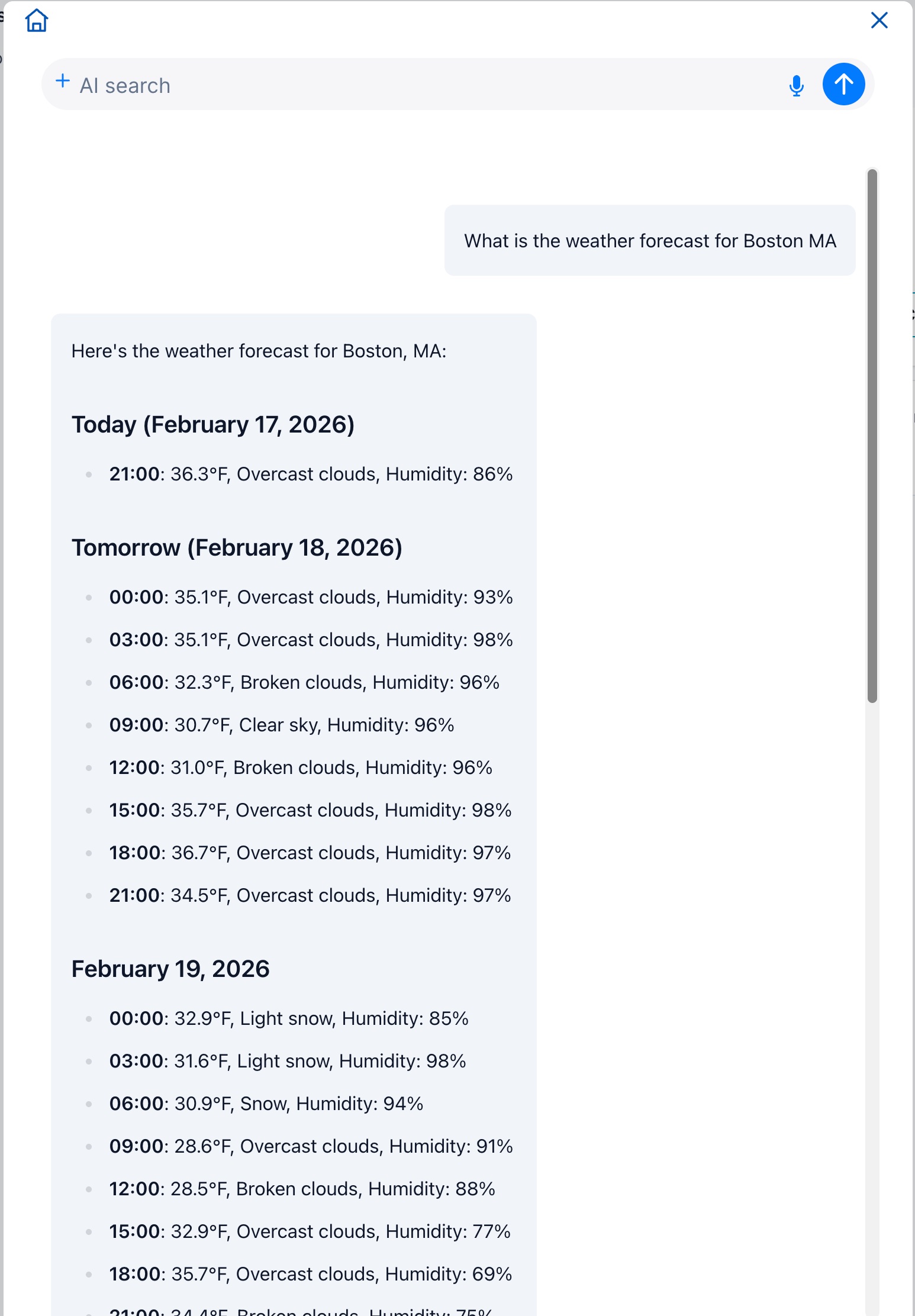
Task: Activate voice input with the microphone icon
Action: tap(796, 85)
